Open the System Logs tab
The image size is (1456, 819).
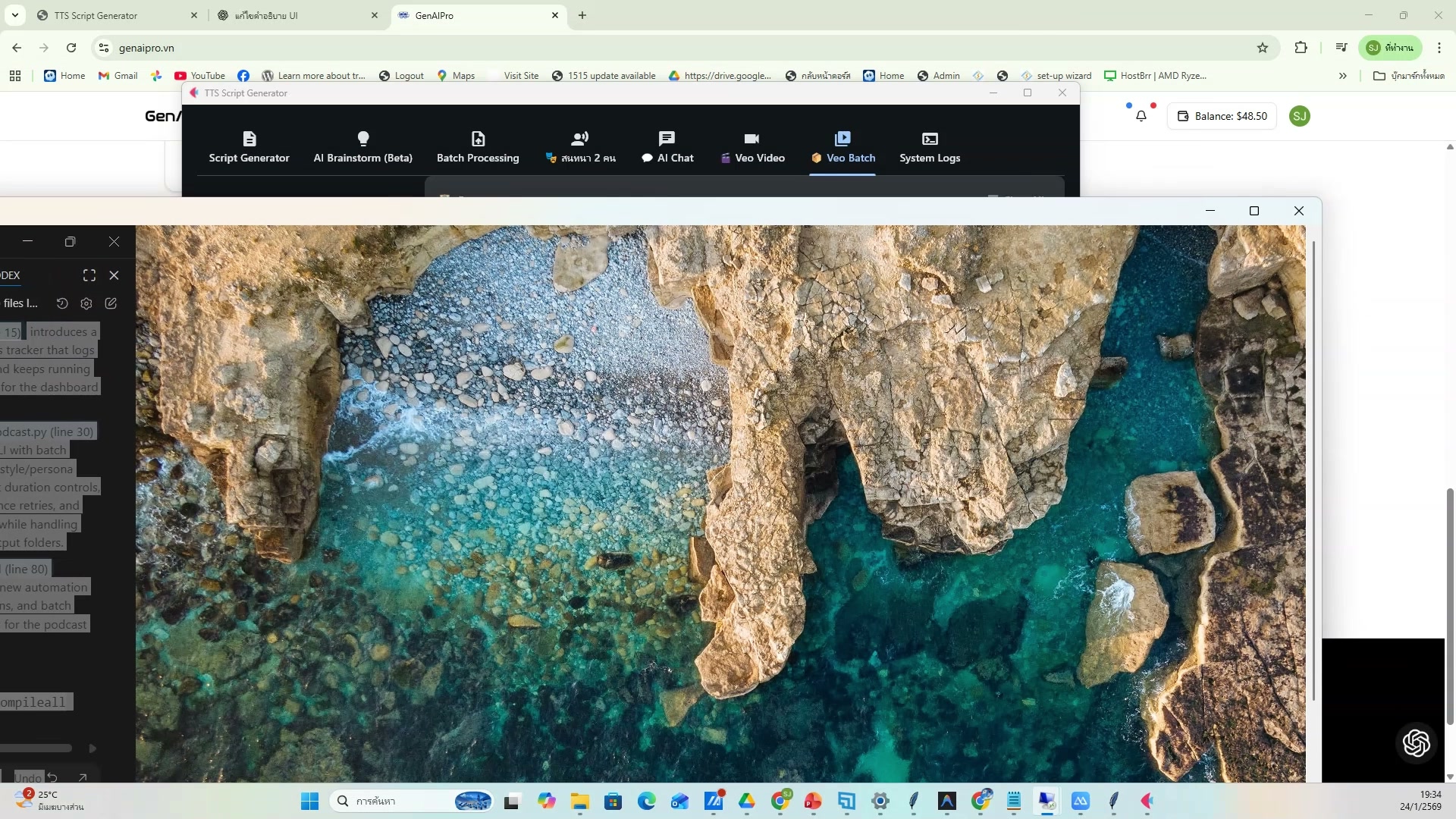[x=930, y=147]
